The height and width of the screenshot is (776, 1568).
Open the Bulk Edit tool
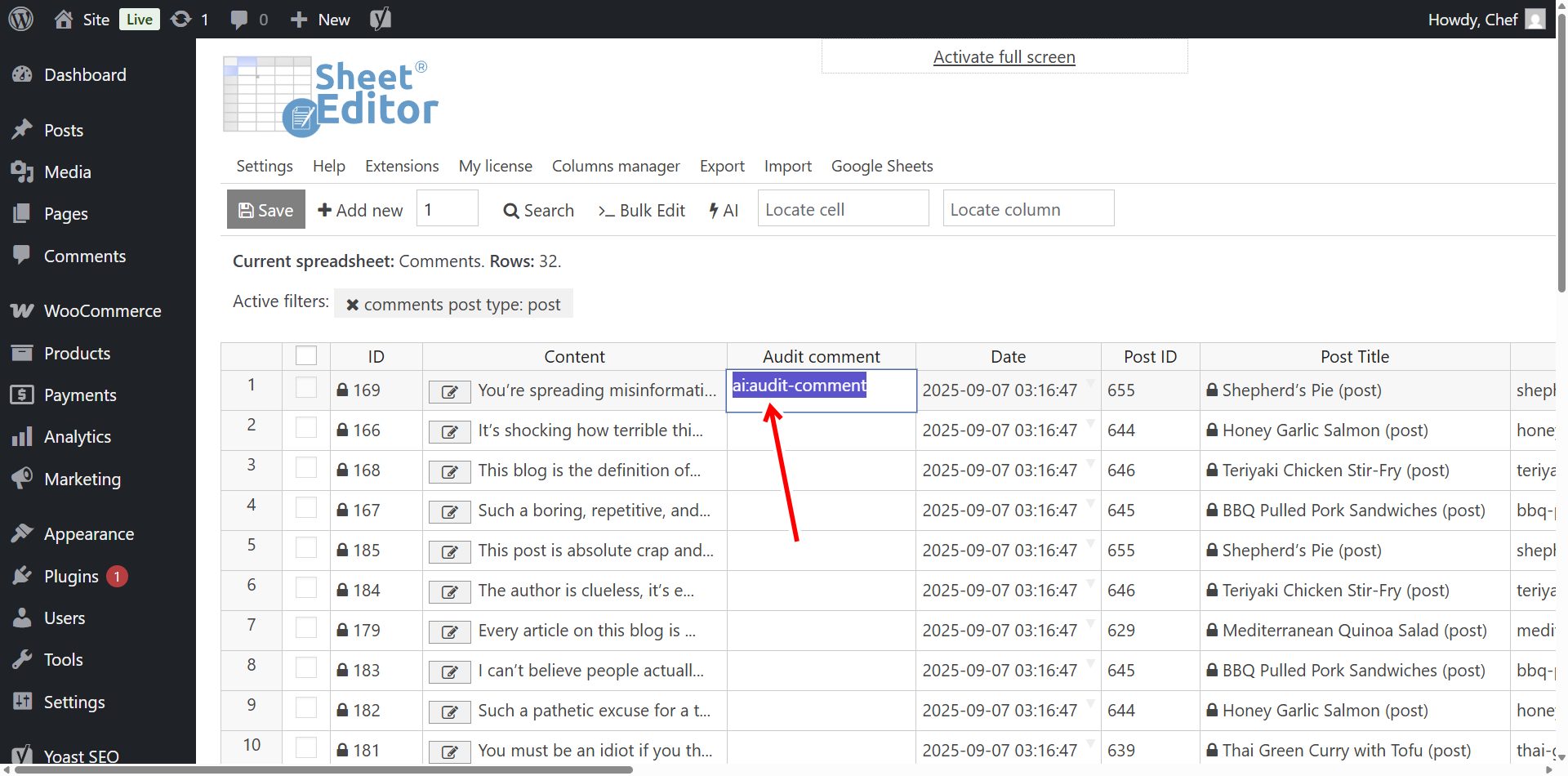coord(642,210)
